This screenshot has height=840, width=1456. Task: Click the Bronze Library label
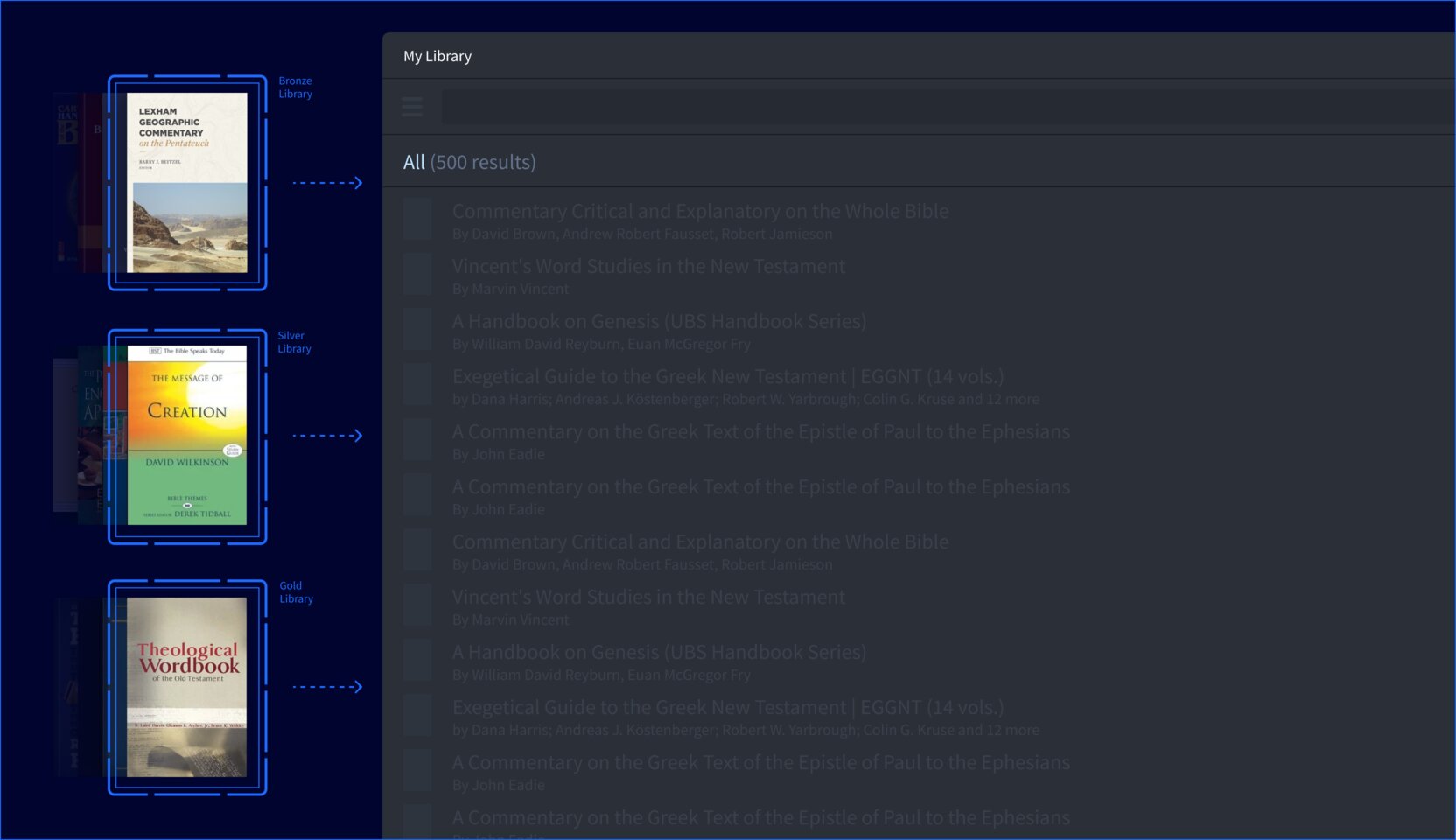pos(295,87)
